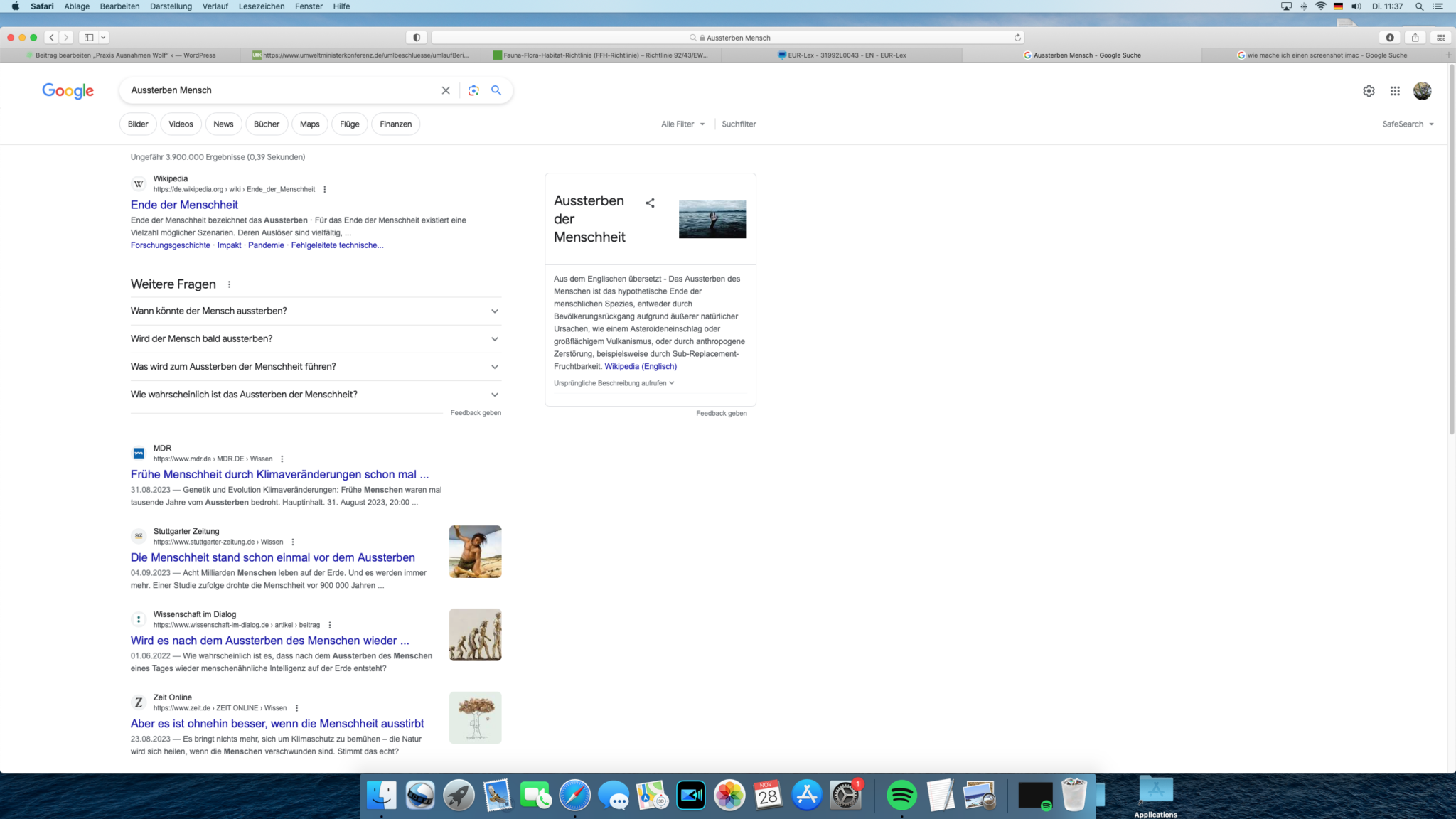
Task: Filter results by Bücher
Action: pos(267,124)
